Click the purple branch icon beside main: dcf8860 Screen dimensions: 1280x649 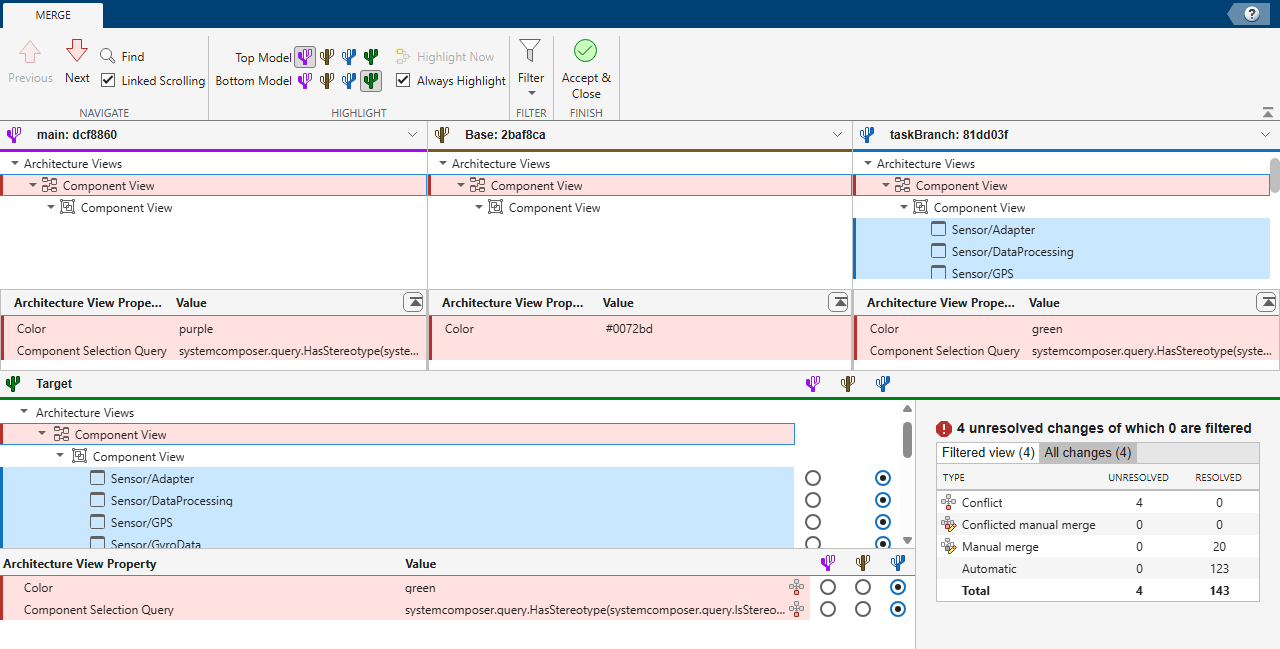[x=14, y=134]
